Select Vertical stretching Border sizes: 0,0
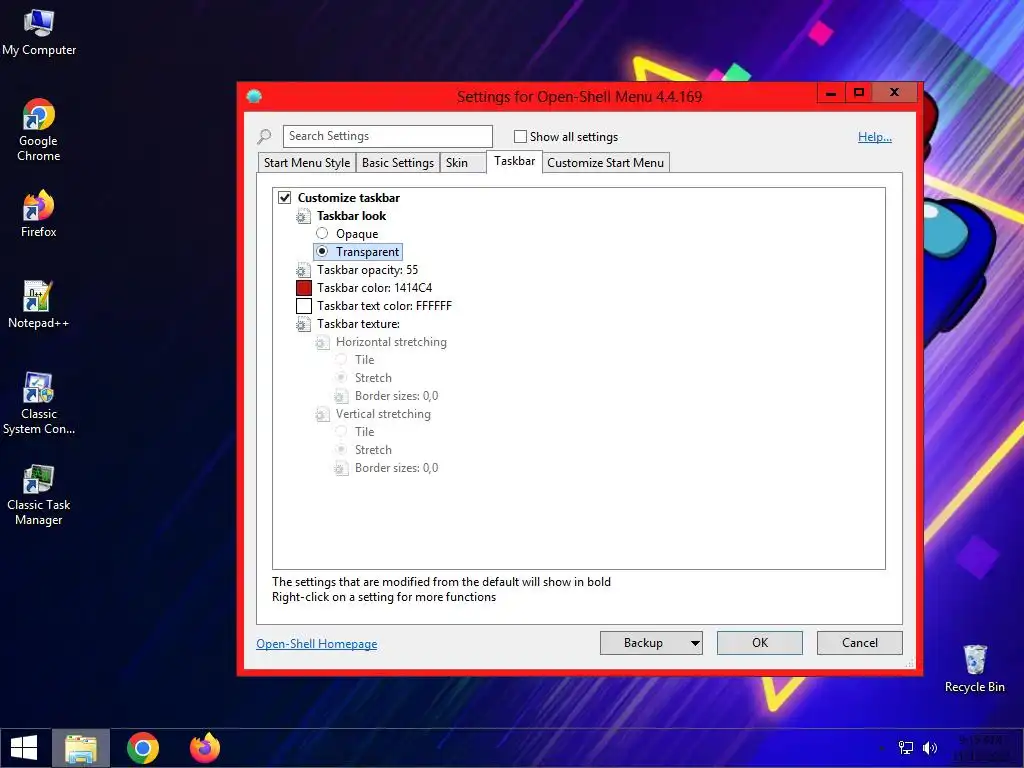 point(396,468)
